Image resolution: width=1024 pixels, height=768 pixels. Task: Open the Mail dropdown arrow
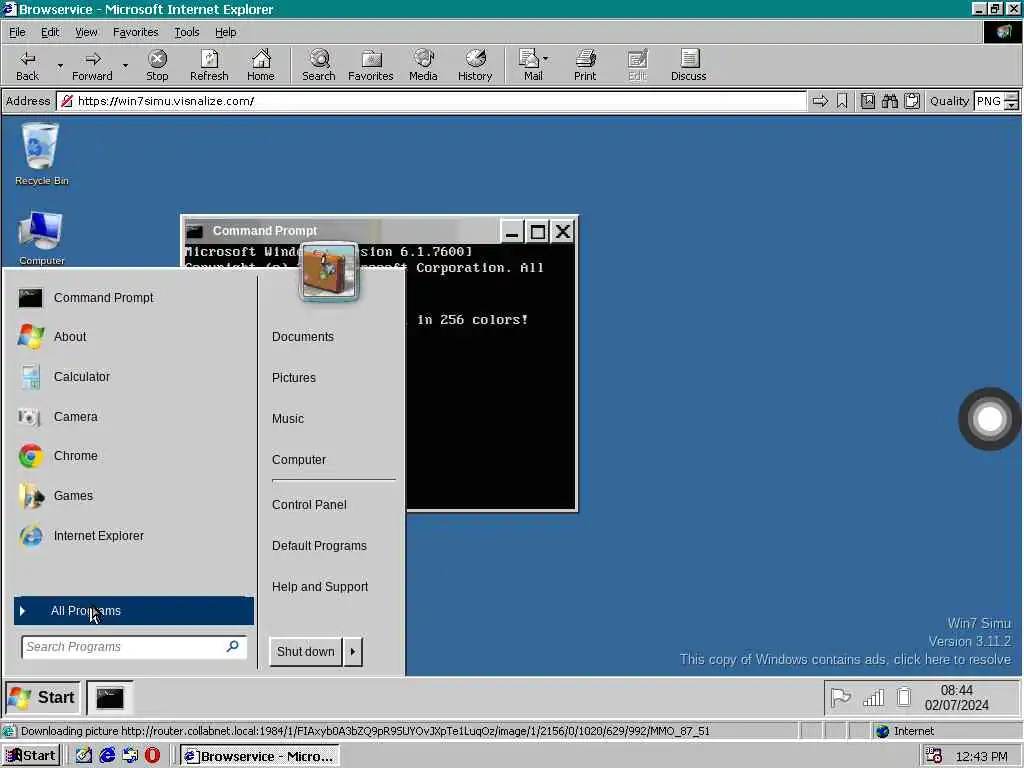coord(546,59)
